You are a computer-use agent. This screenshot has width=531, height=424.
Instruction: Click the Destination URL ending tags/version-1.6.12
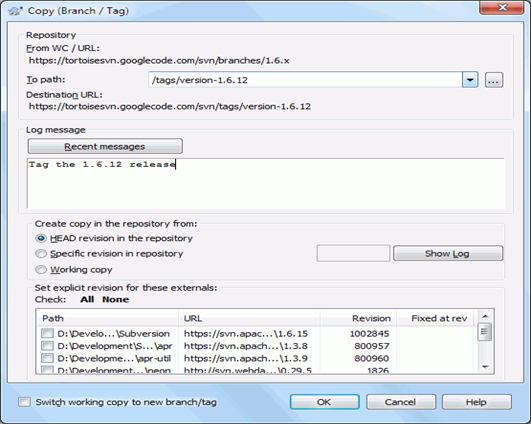point(170,106)
